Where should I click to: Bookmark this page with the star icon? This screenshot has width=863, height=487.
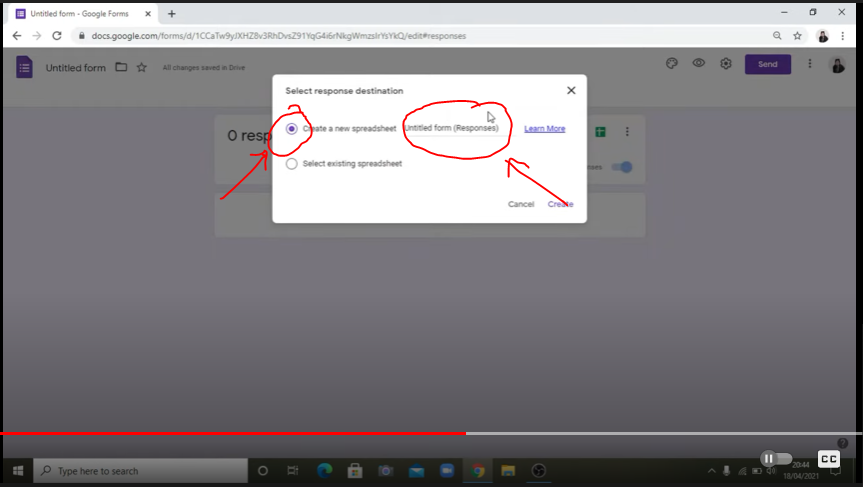tap(797, 36)
